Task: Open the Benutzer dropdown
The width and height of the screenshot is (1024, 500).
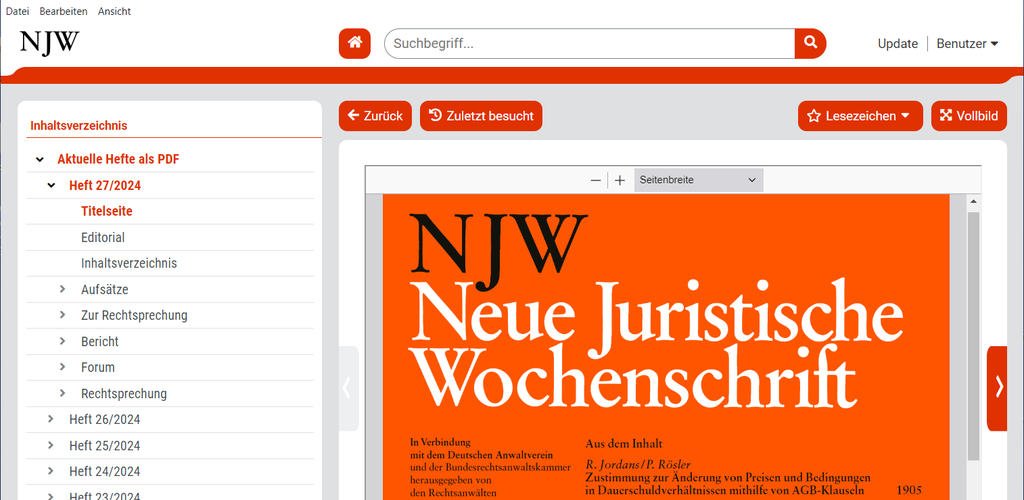Action: pyautogui.click(x=967, y=44)
